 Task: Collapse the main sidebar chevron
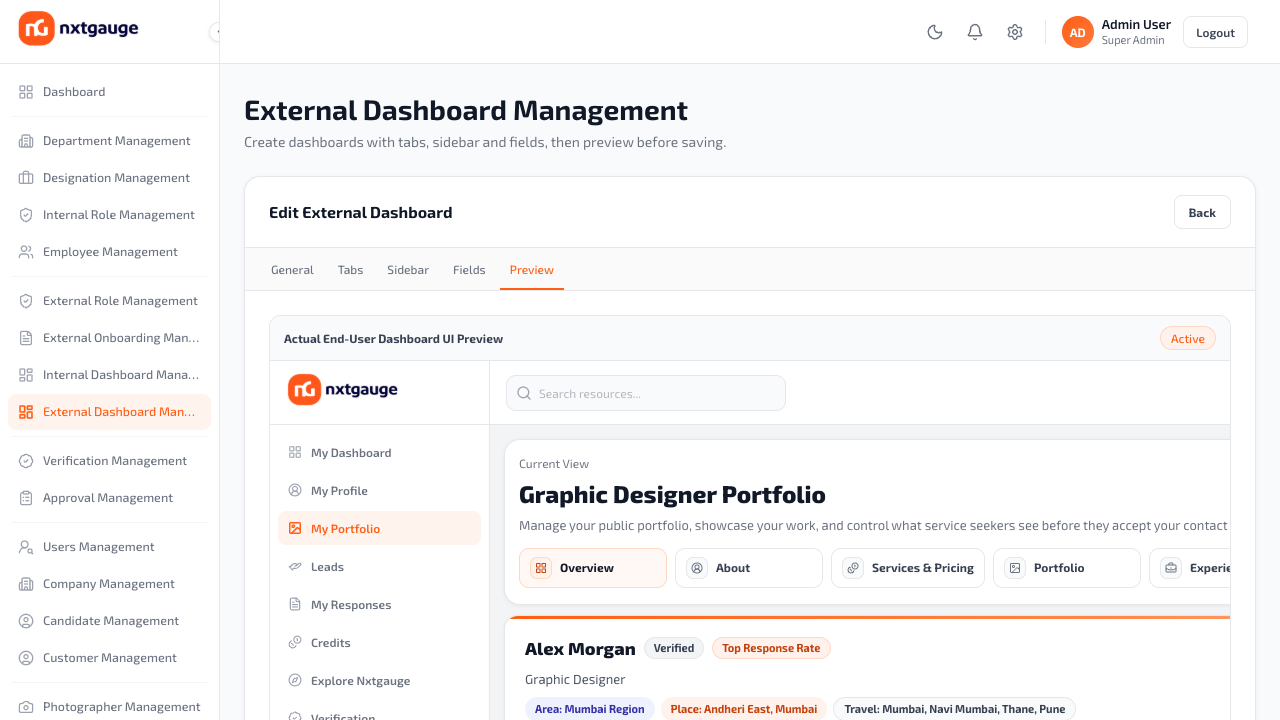(216, 32)
